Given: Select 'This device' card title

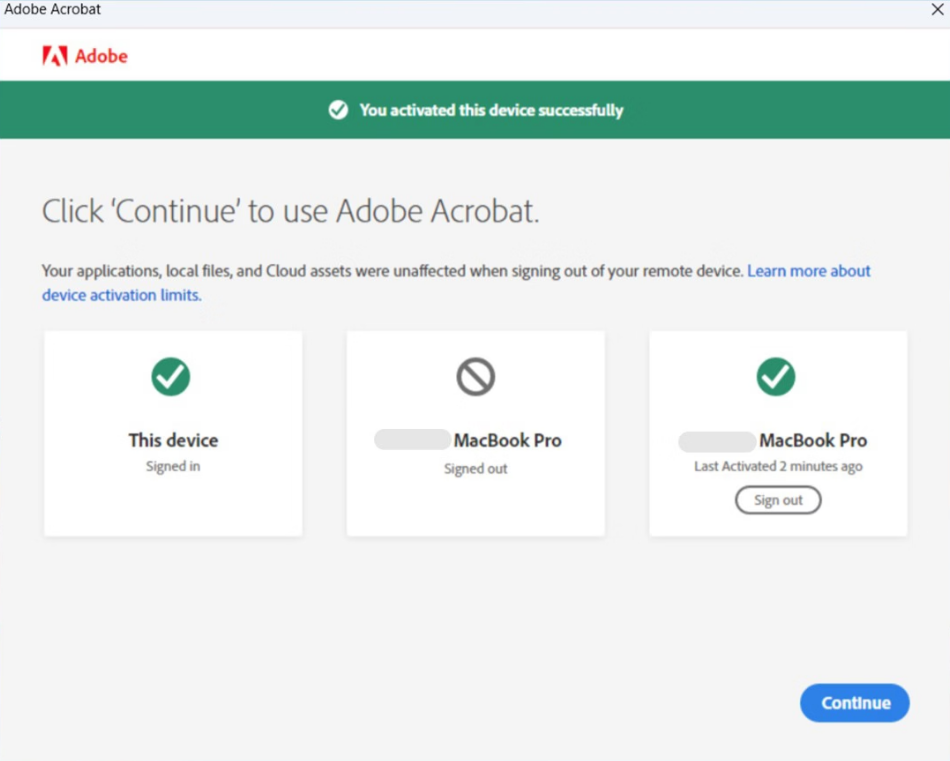Looking at the screenshot, I should [173, 440].
